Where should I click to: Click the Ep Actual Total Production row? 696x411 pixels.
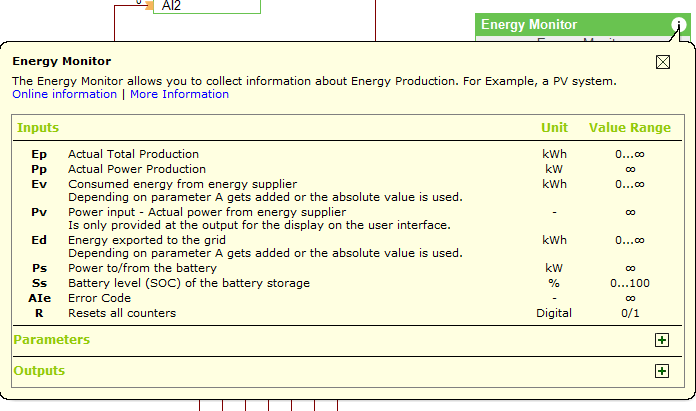click(x=133, y=154)
